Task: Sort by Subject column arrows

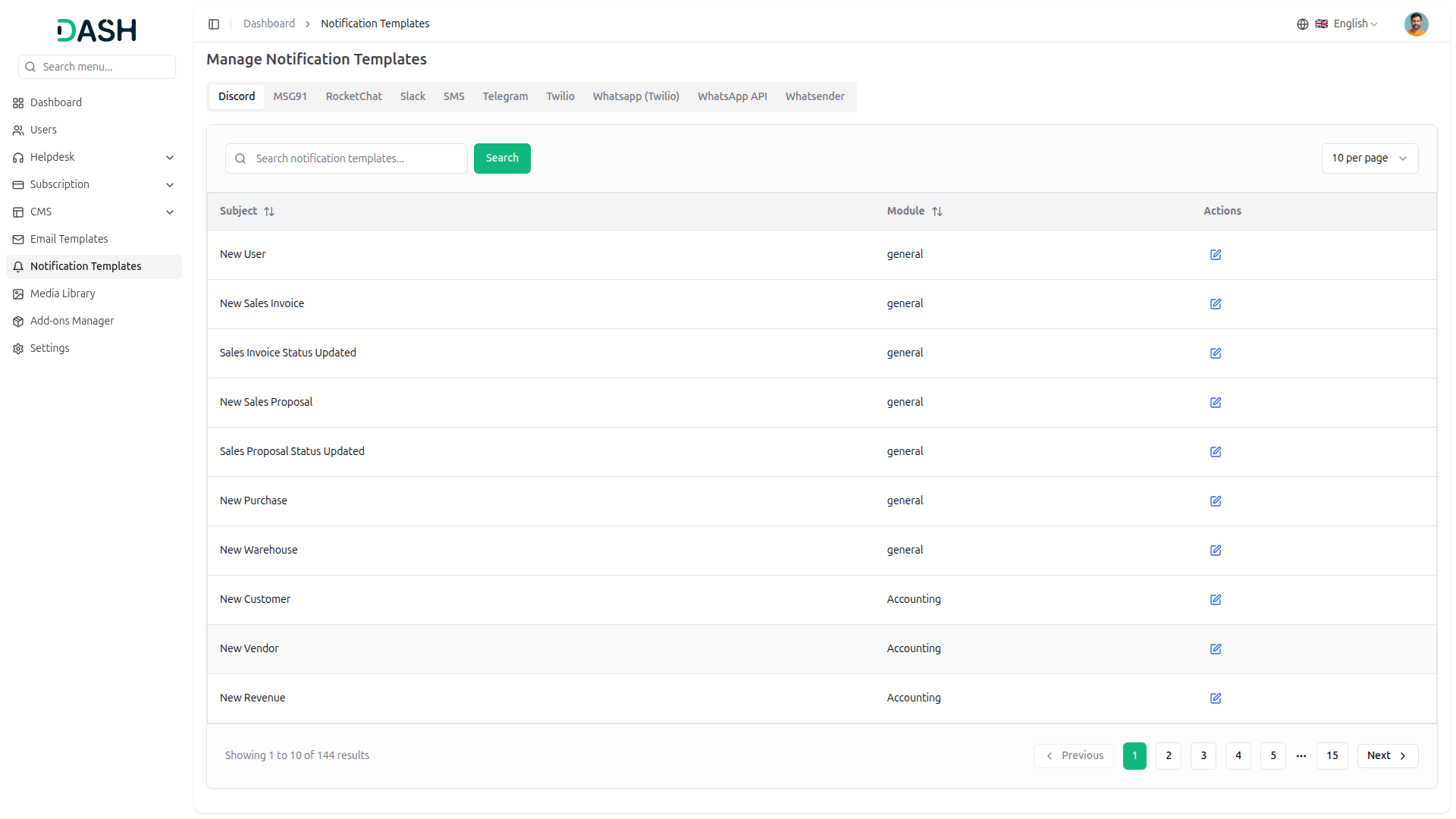Action: click(269, 212)
